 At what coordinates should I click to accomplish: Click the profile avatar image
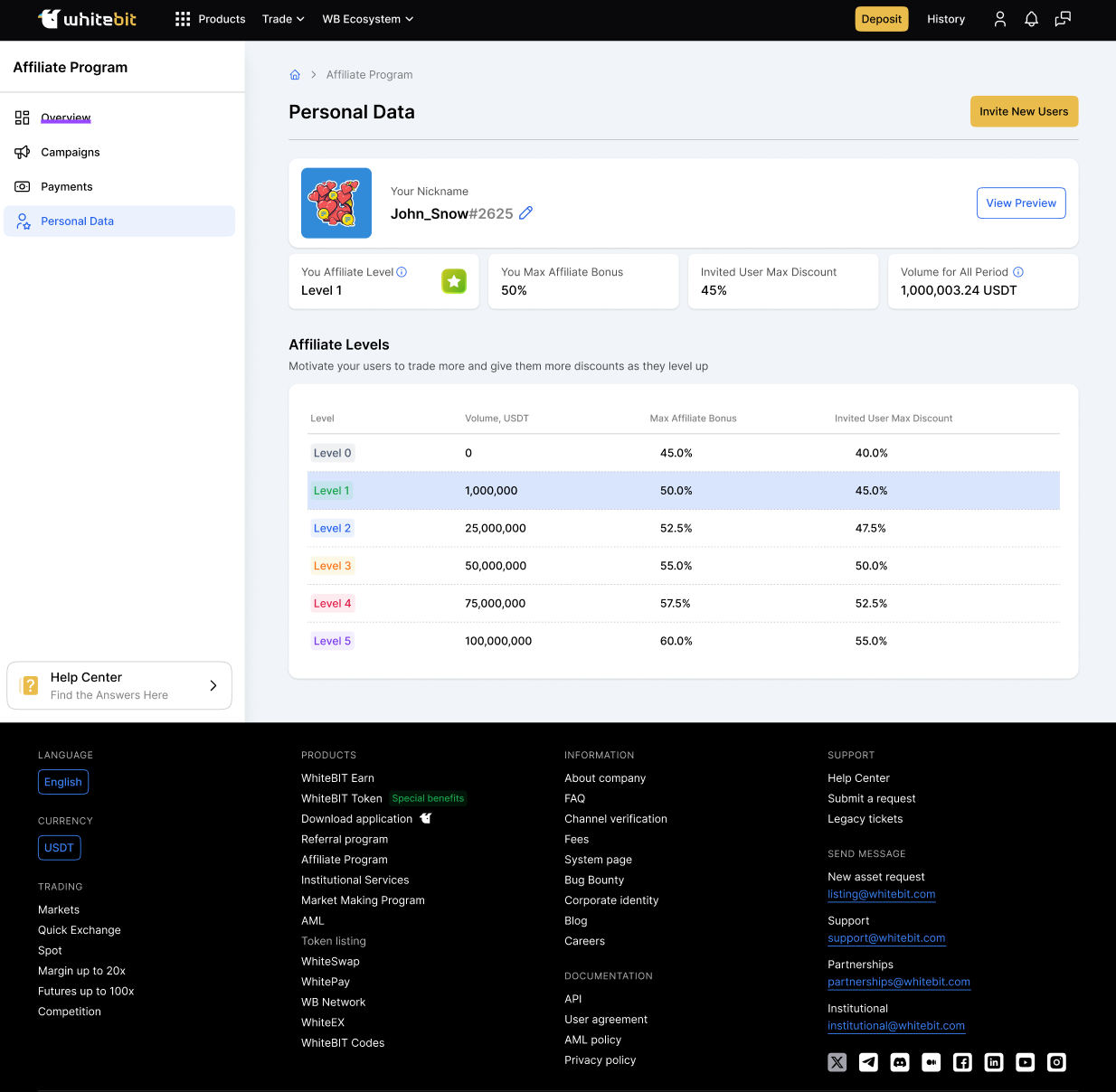(336, 203)
